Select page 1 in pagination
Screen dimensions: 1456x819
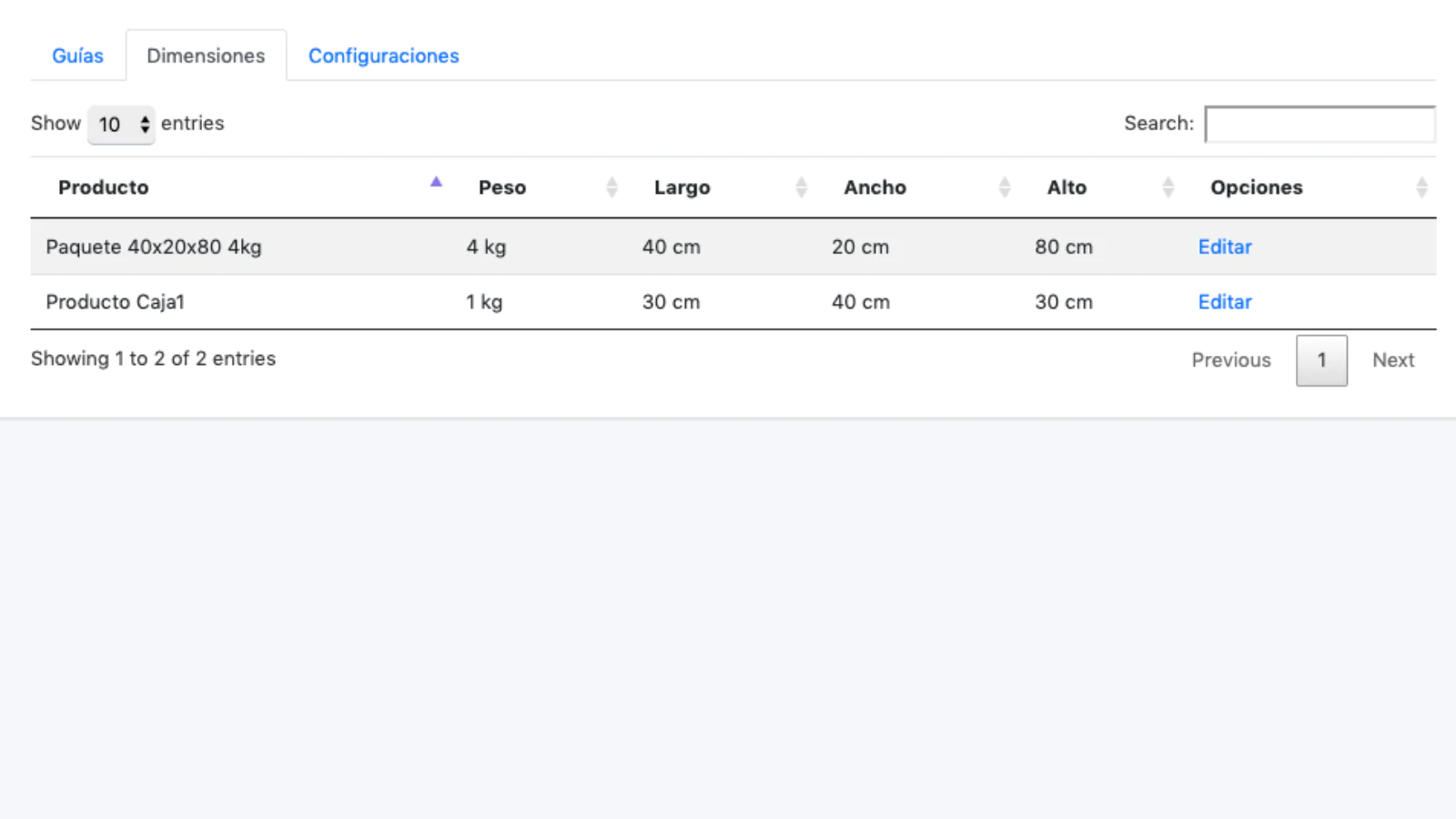click(1321, 360)
